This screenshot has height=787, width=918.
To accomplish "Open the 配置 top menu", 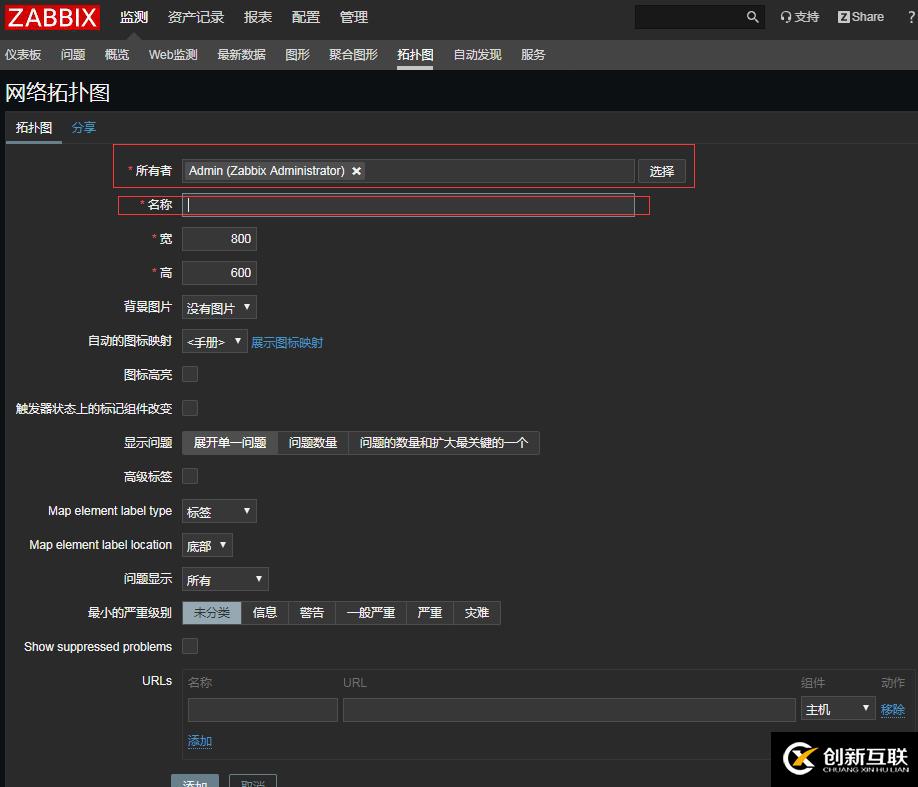I will click(306, 17).
